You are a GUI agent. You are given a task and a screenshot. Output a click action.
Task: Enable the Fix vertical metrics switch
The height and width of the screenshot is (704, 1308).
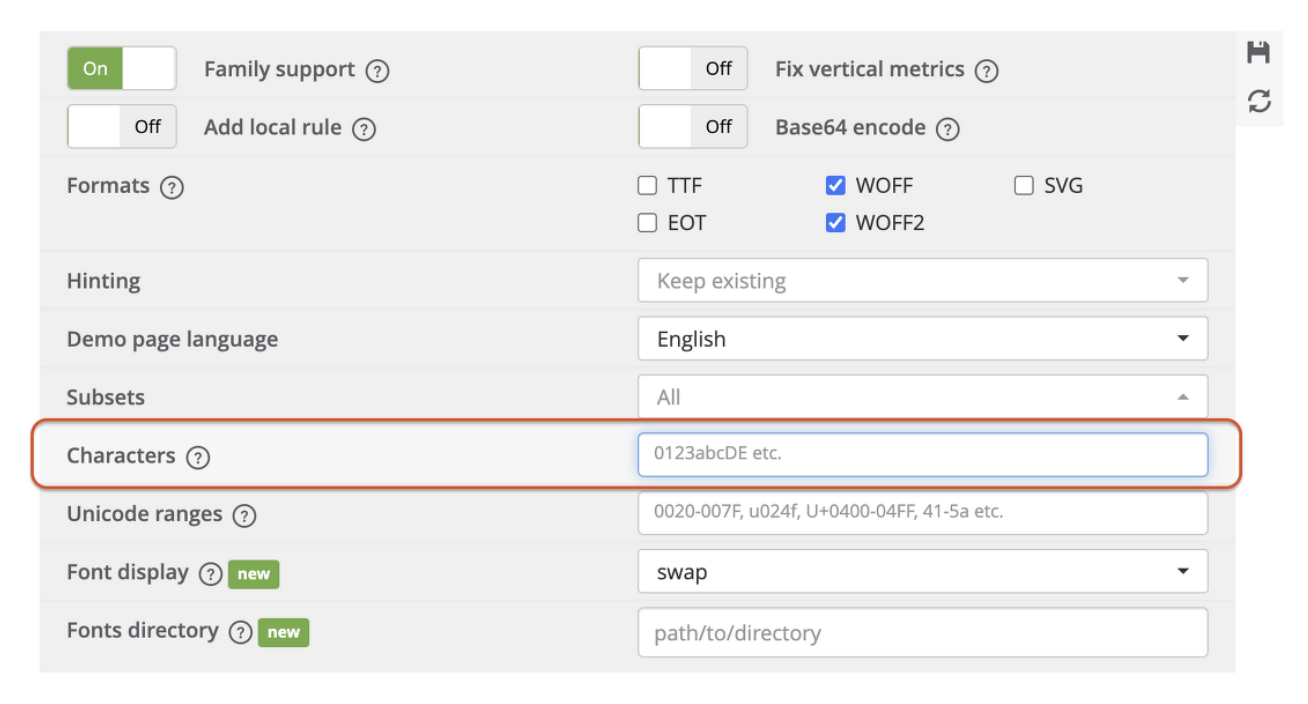692,69
